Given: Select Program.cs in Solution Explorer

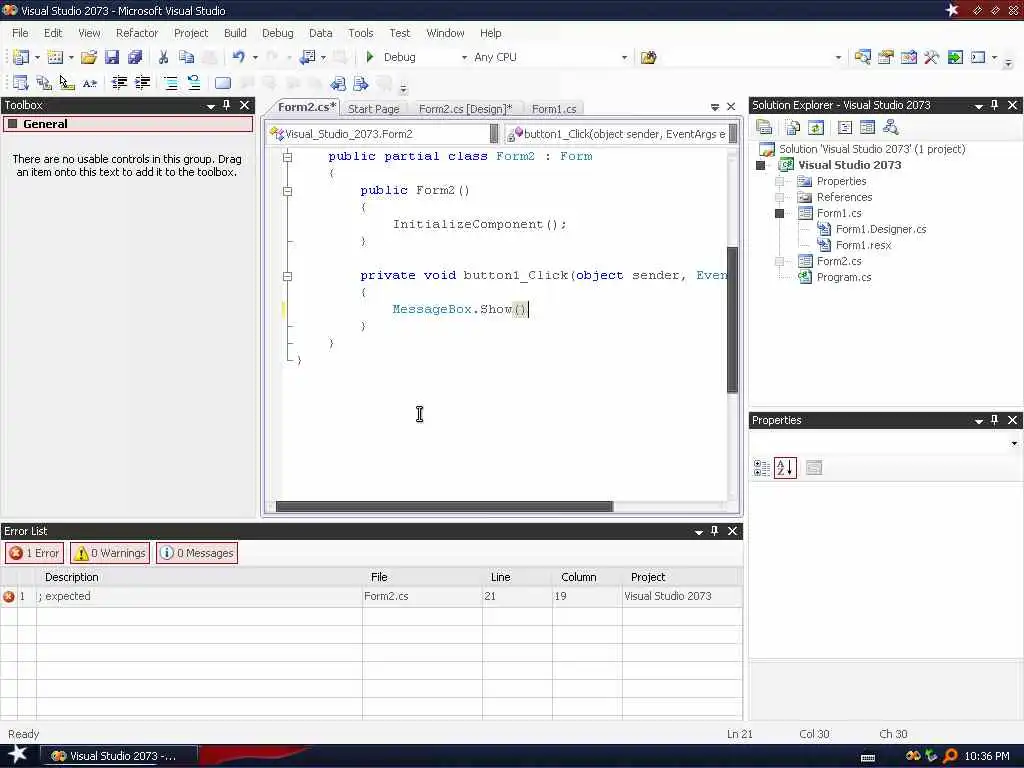Looking at the screenshot, I should [x=844, y=278].
